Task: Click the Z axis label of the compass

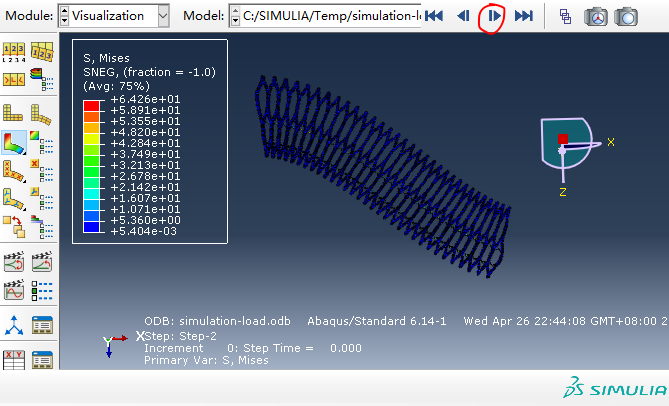Action: 563,192
